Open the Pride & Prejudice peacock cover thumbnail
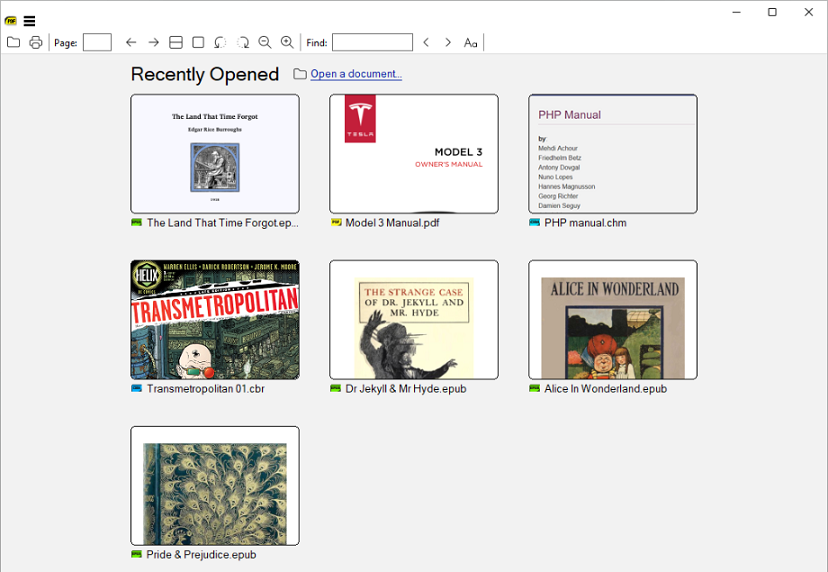 [215, 486]
